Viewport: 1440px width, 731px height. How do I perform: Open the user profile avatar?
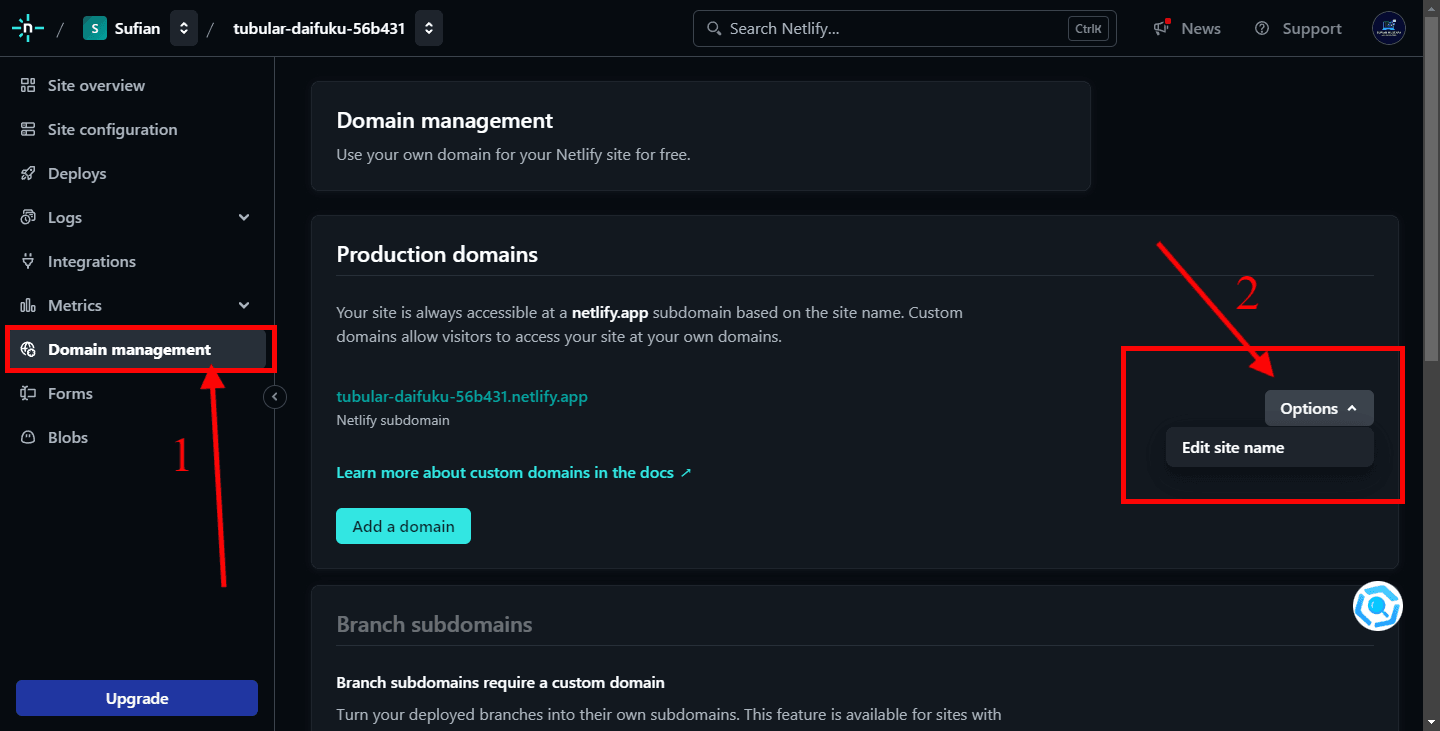pos(1389,28)
